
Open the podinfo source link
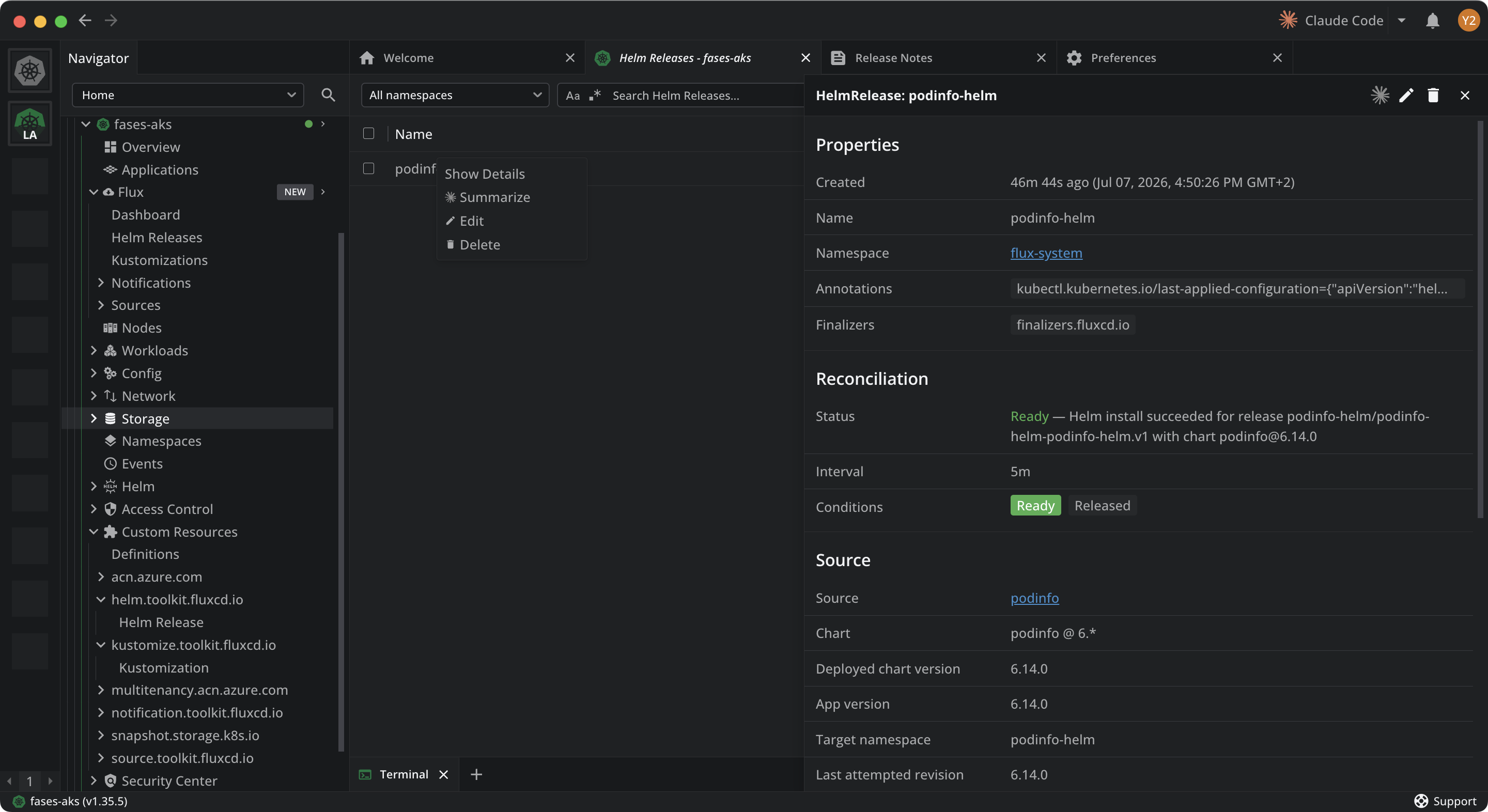1034,598
